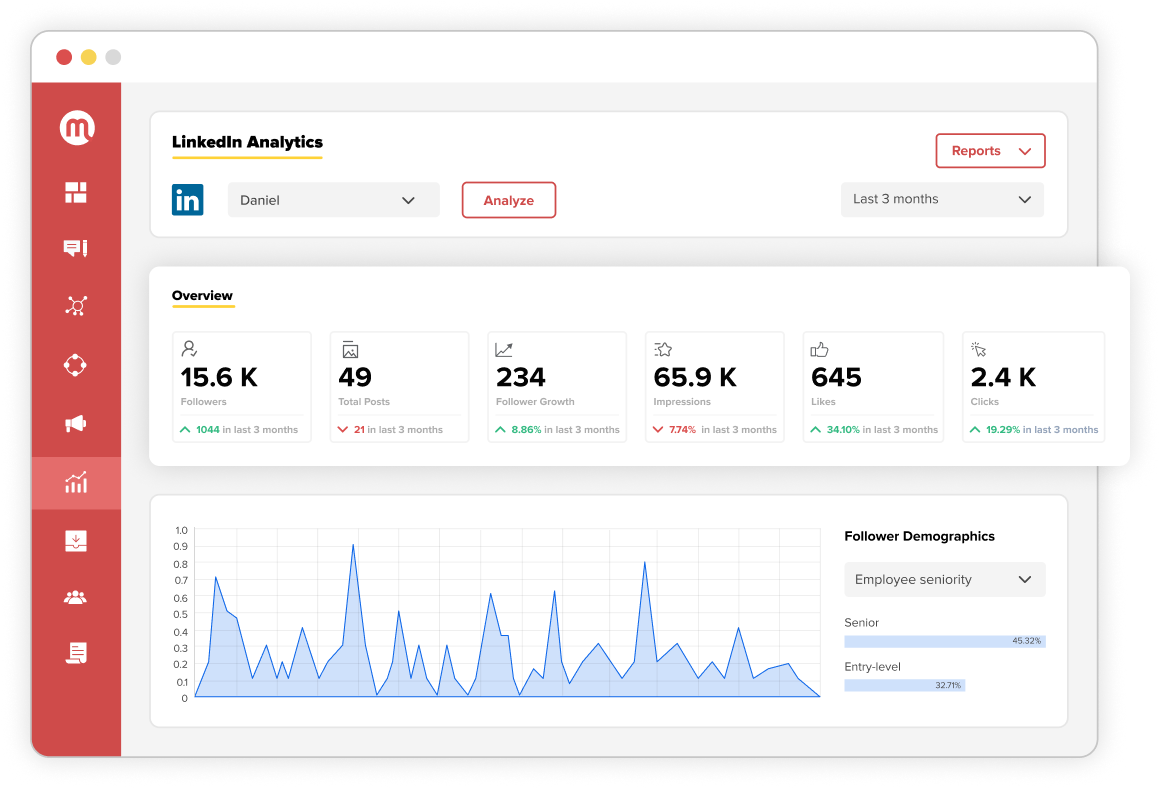Click the 8.86% growth change text
This screenshot has width=1160, height=788.
coord(565,430)
